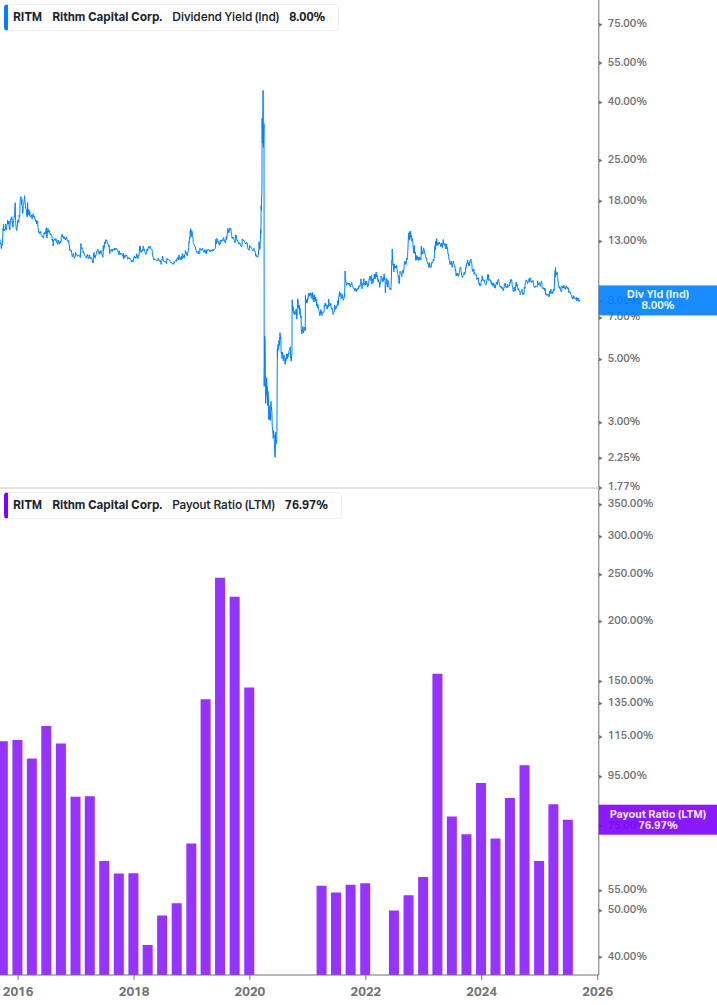Click the purple 'Payout Ratio (LTM) 76.97%' axis tag
Viewport: 717px width, 1005px height.
657,820
